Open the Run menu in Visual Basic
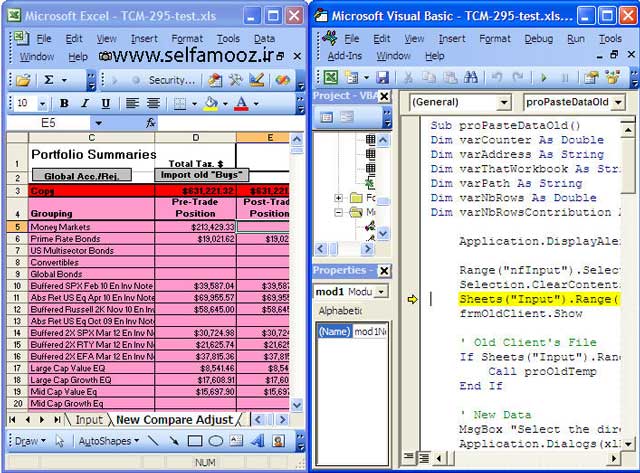The image size is (640, 473). 576,39
